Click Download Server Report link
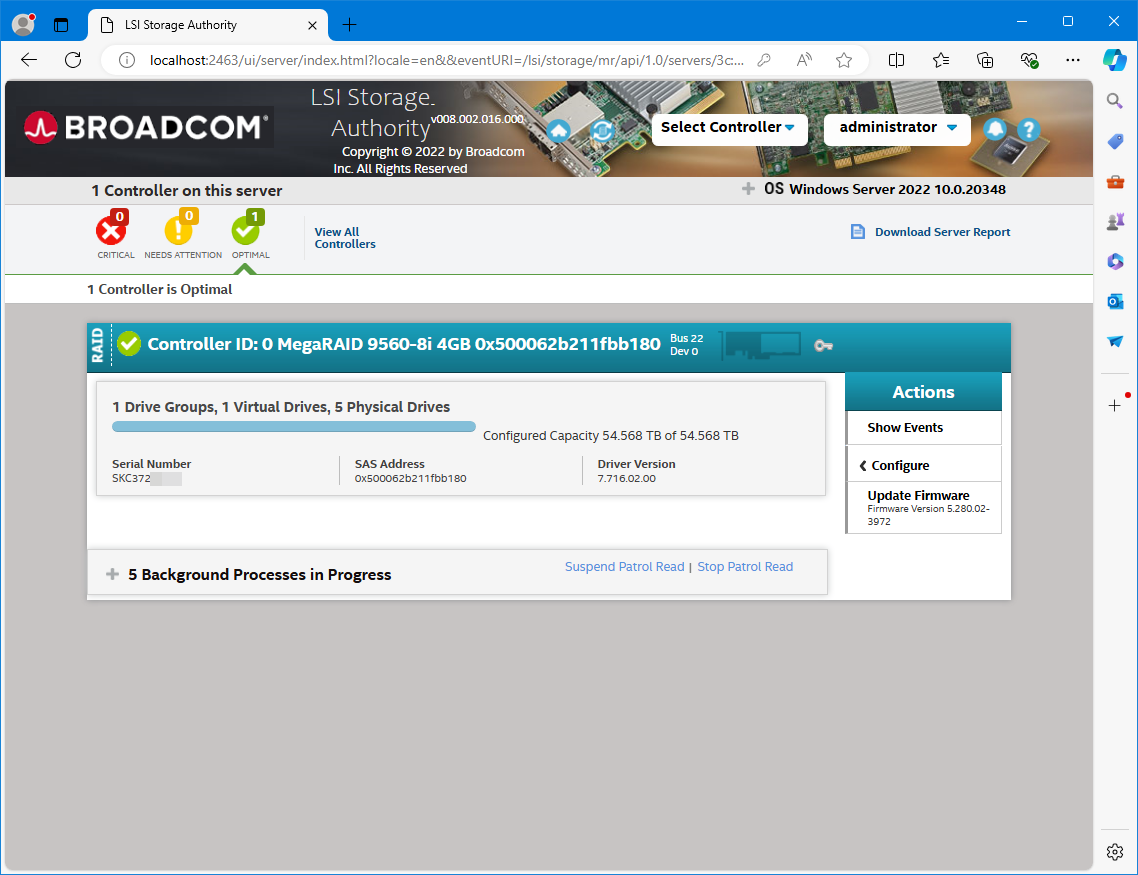 coord(942,232)
